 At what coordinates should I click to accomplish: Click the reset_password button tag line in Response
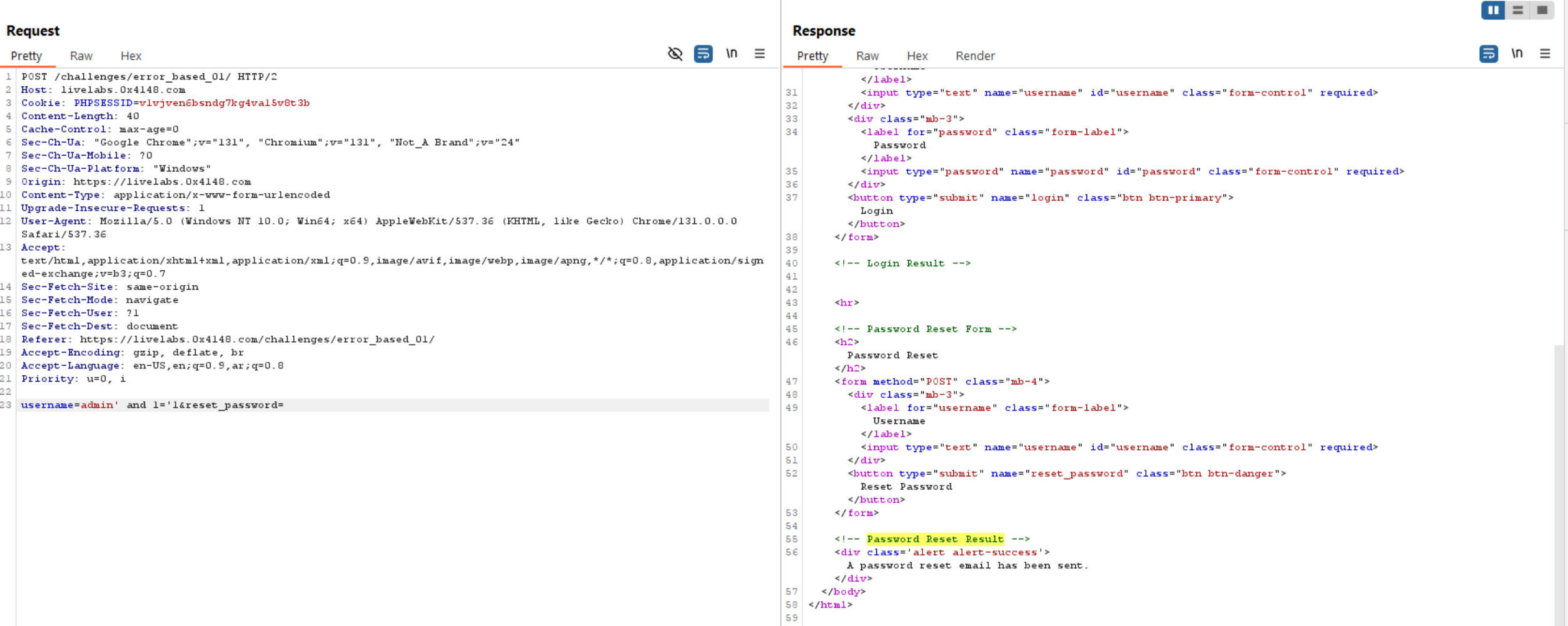[1066, 473]
